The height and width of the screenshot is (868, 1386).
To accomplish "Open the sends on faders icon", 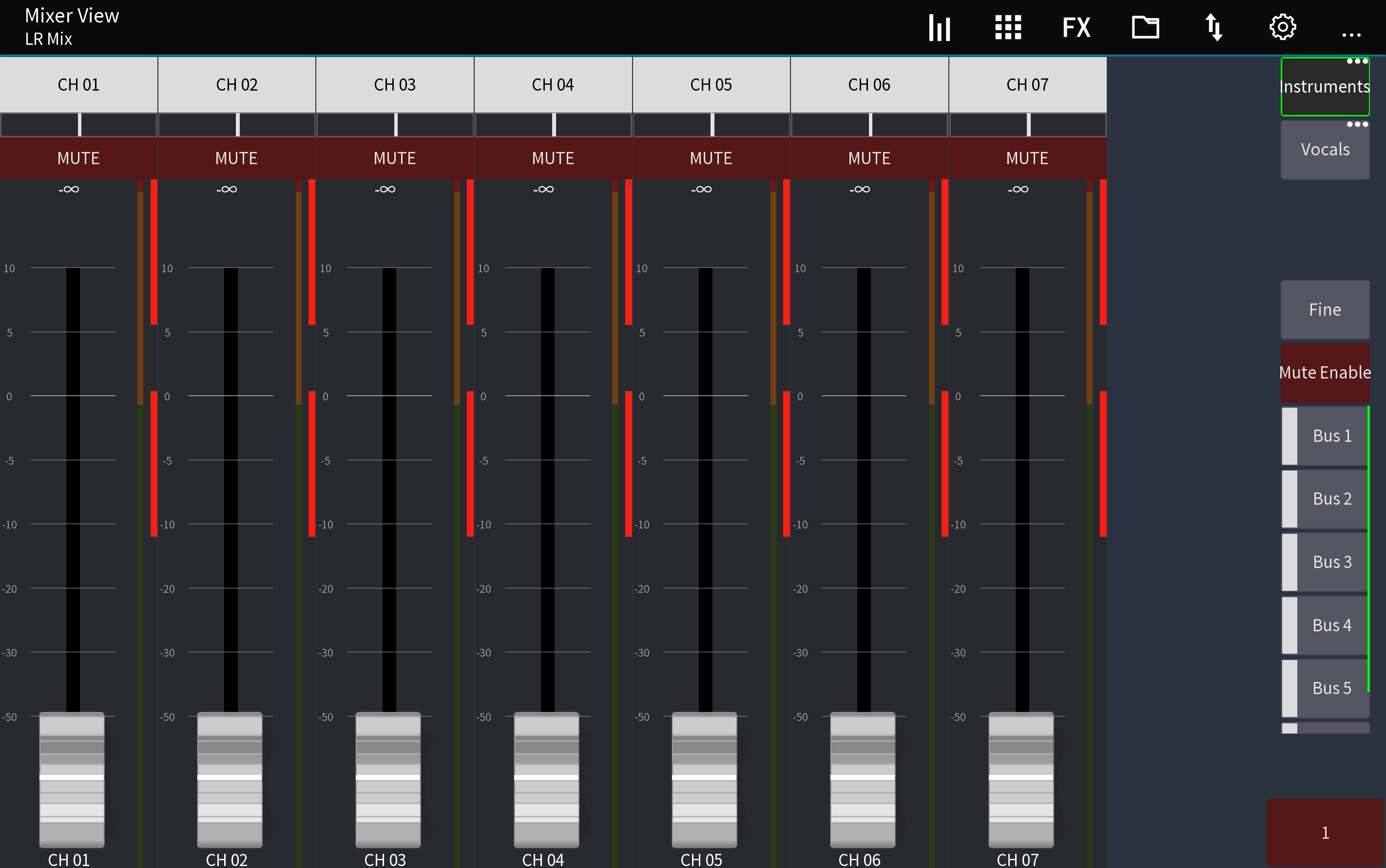I will point(1214,26).
